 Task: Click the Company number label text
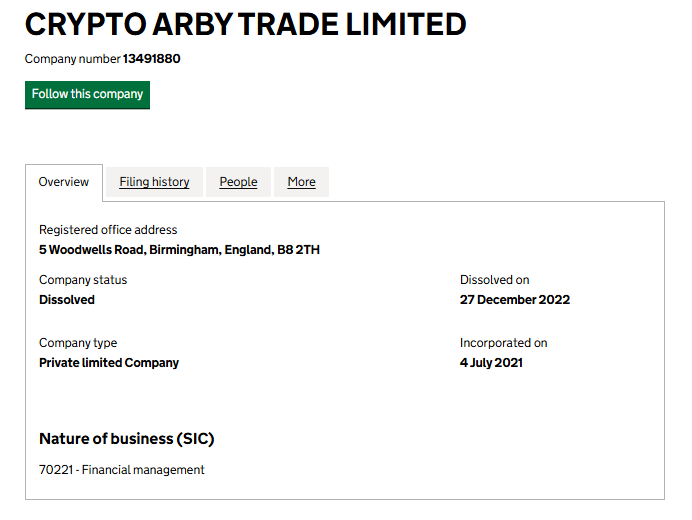tap(72, 59)
